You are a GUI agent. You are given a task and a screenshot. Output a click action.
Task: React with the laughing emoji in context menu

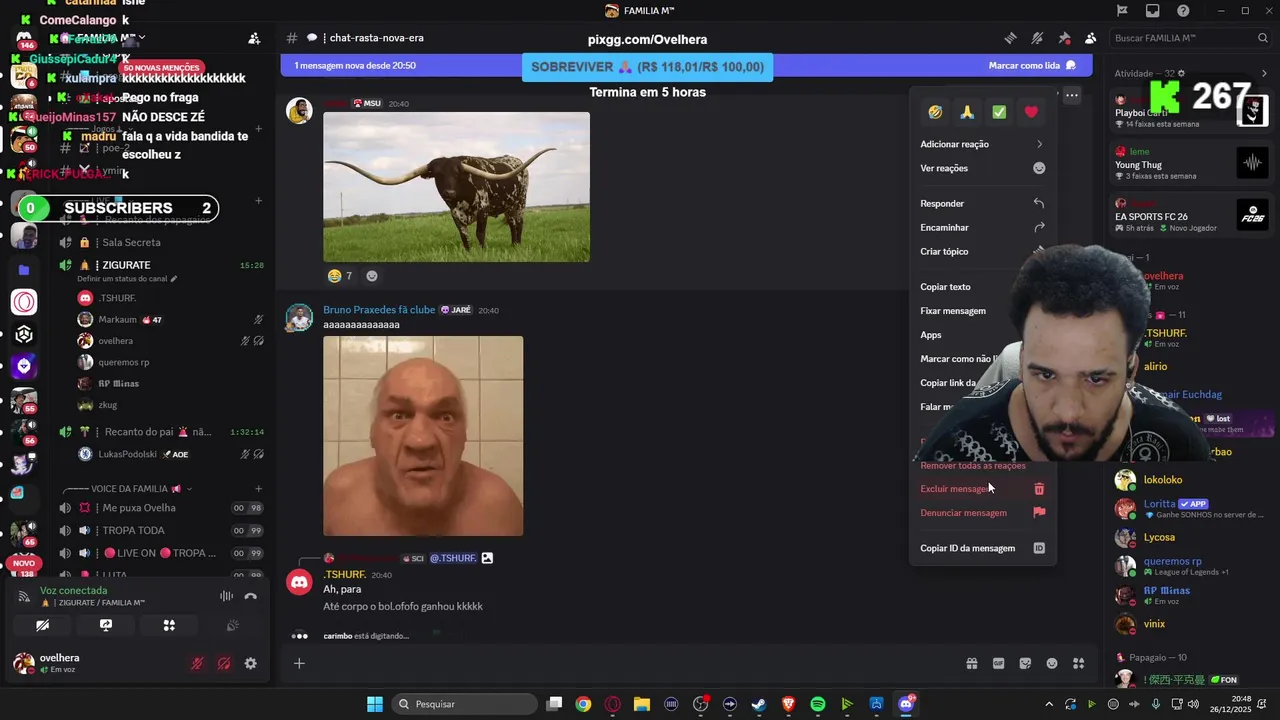pyautogui.click(x=935, y=112)
